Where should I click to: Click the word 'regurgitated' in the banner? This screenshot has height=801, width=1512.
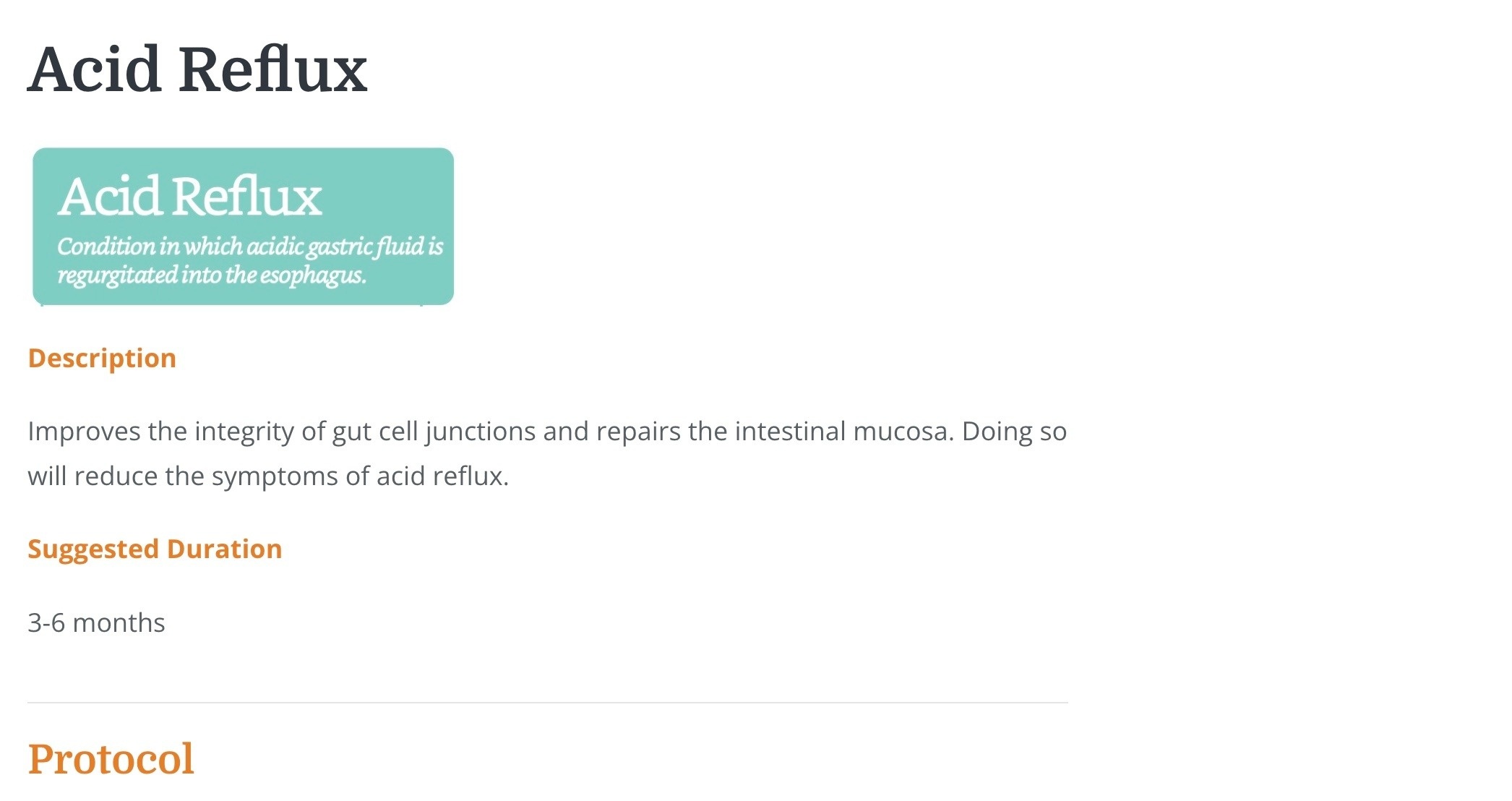[117, 275]
